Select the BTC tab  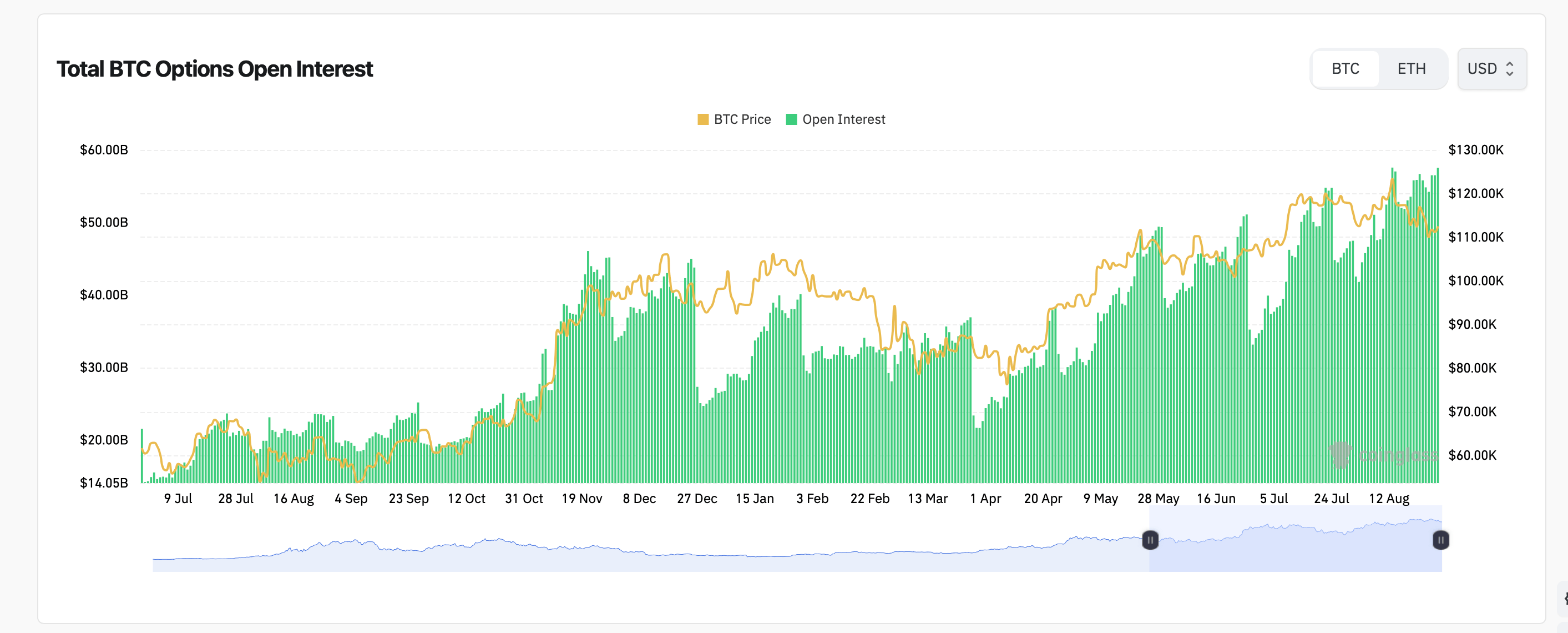(x=1345, y=69)
